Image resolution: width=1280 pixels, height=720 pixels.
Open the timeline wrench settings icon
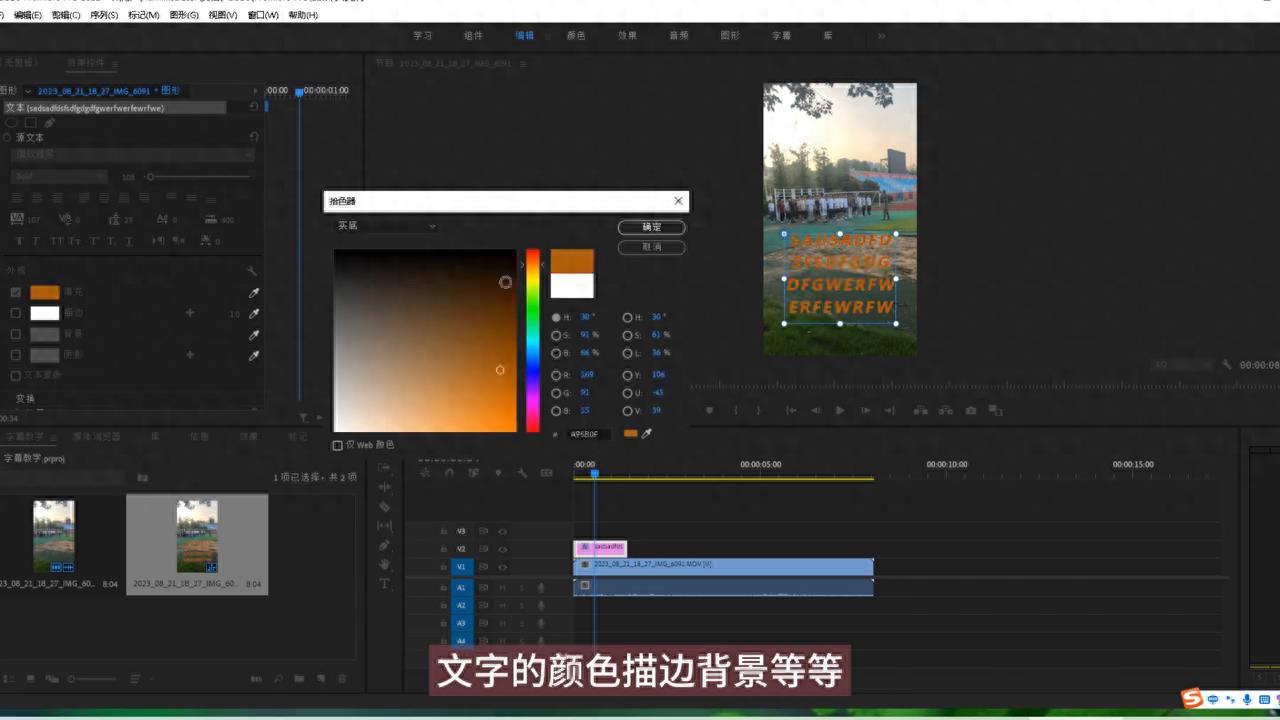(x=523, y=473)
